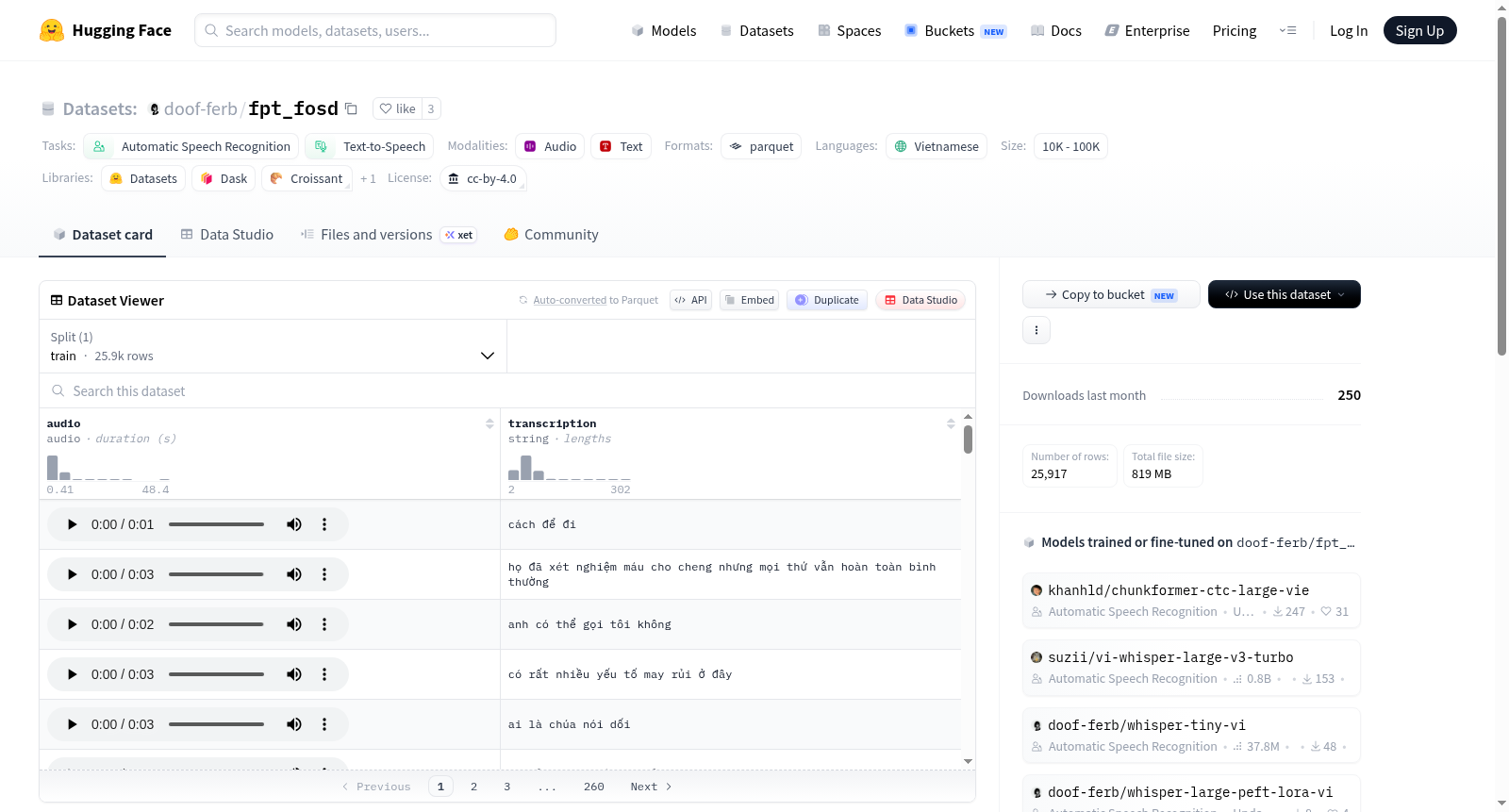Mute the audio in the "có rất nhiều yếu tố" row
Screen dimensions: 1509x812
tap(294, 674)
